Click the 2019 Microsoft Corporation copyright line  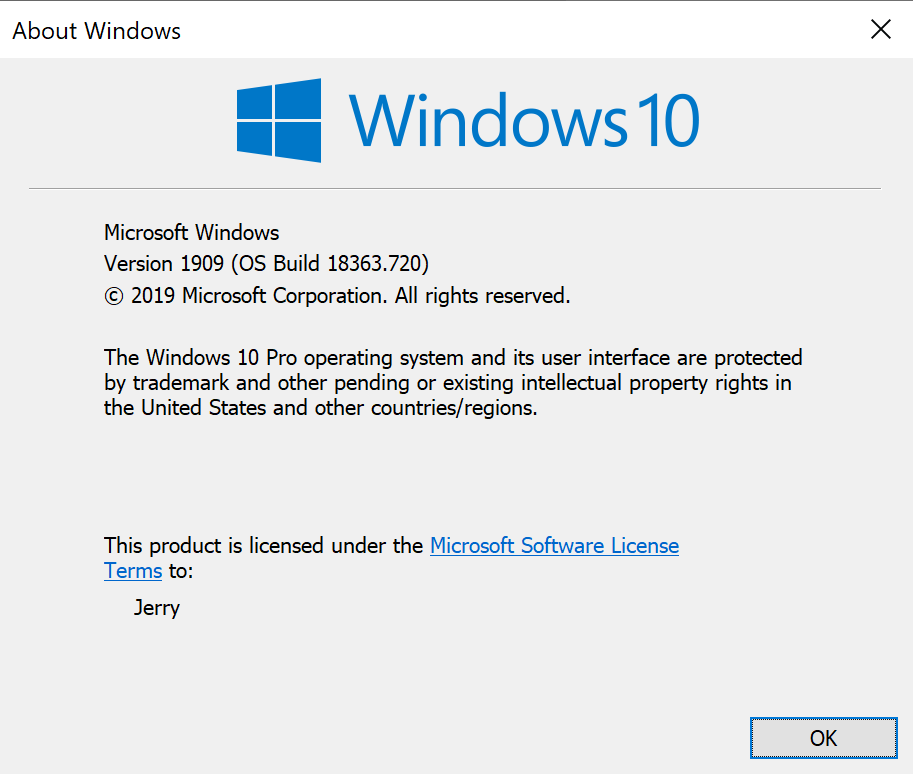tap(337, 296)
